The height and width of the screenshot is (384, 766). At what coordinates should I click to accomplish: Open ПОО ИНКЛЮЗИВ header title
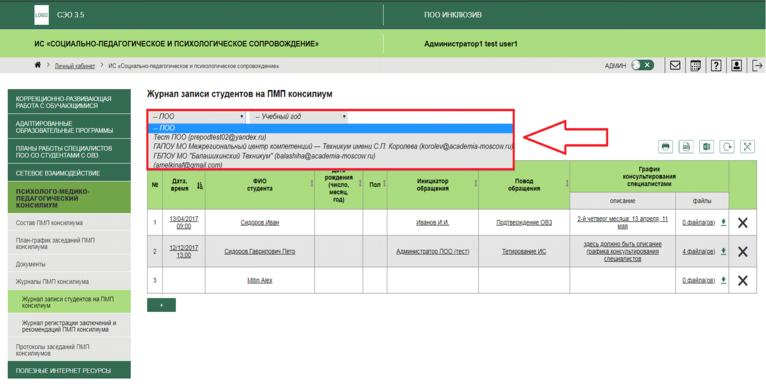pos(452,15)
